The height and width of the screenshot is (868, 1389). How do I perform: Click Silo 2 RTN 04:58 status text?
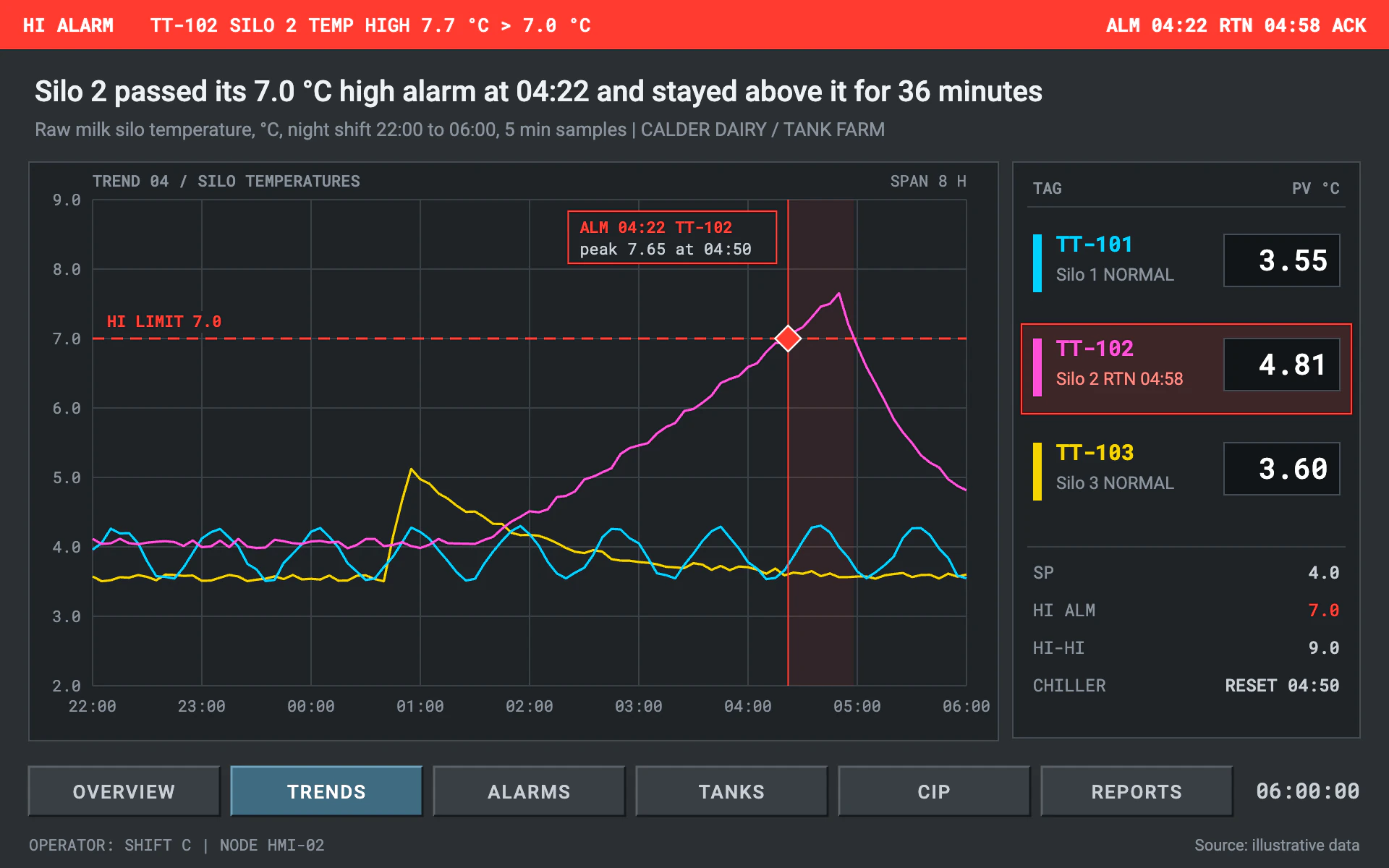[x=1119, y=379]
